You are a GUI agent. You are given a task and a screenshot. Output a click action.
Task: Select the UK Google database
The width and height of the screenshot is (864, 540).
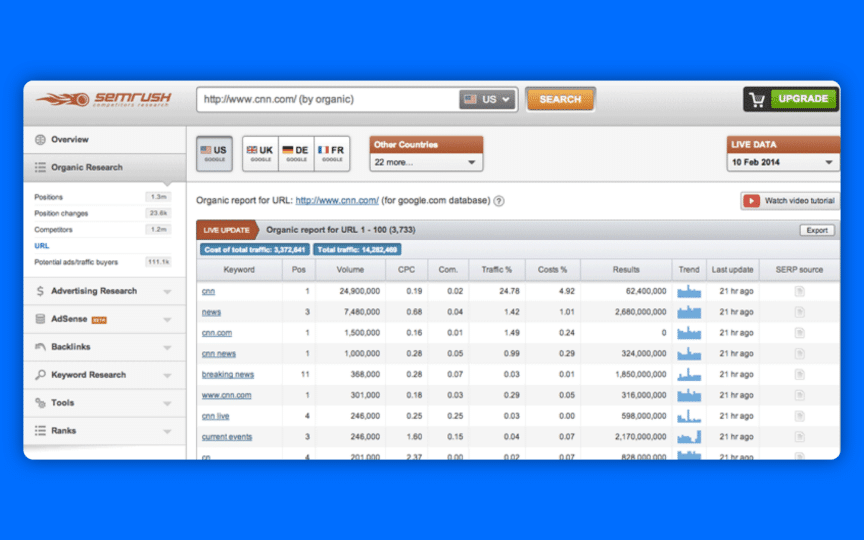click(x=260, y=154)
